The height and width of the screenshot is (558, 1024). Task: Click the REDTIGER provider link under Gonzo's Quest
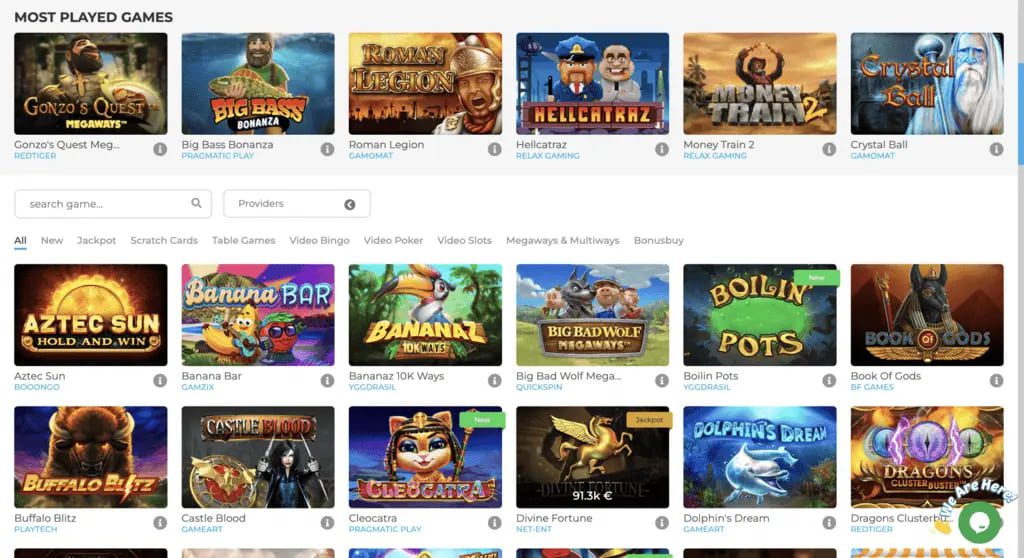[x=35, y=156]
